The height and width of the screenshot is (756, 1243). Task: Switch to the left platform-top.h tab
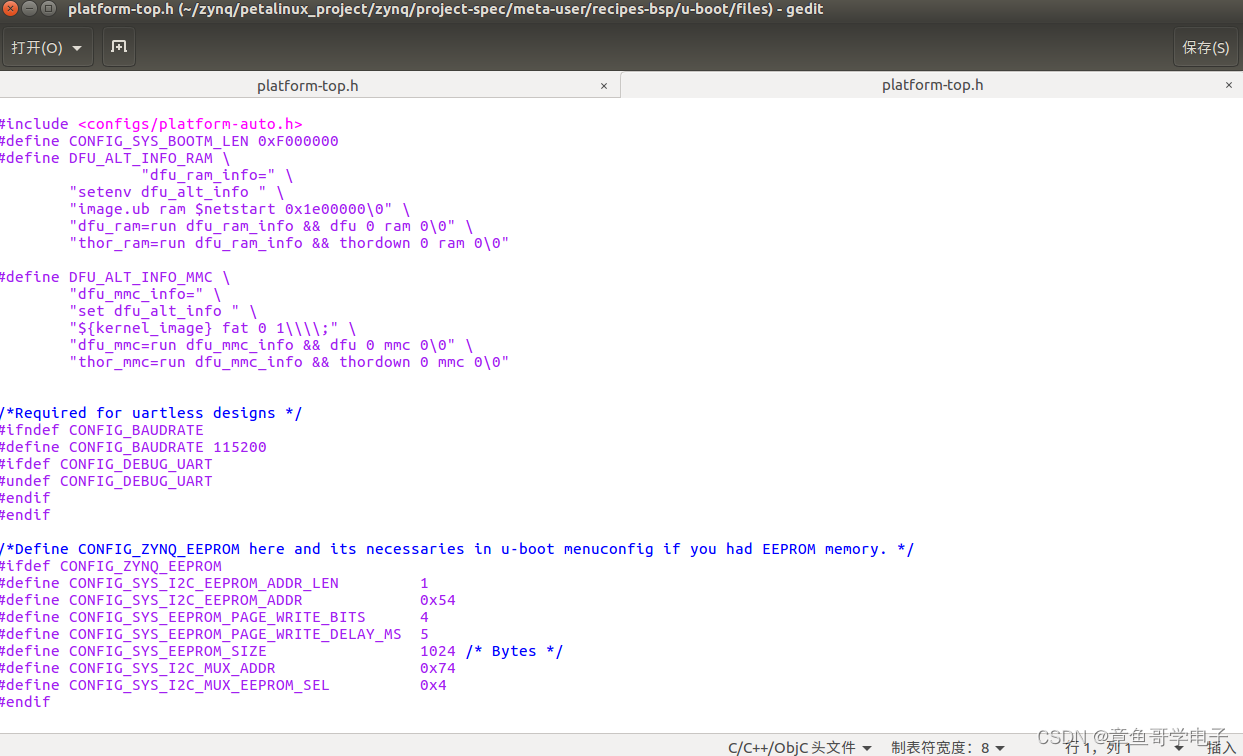tap(308, 85)
